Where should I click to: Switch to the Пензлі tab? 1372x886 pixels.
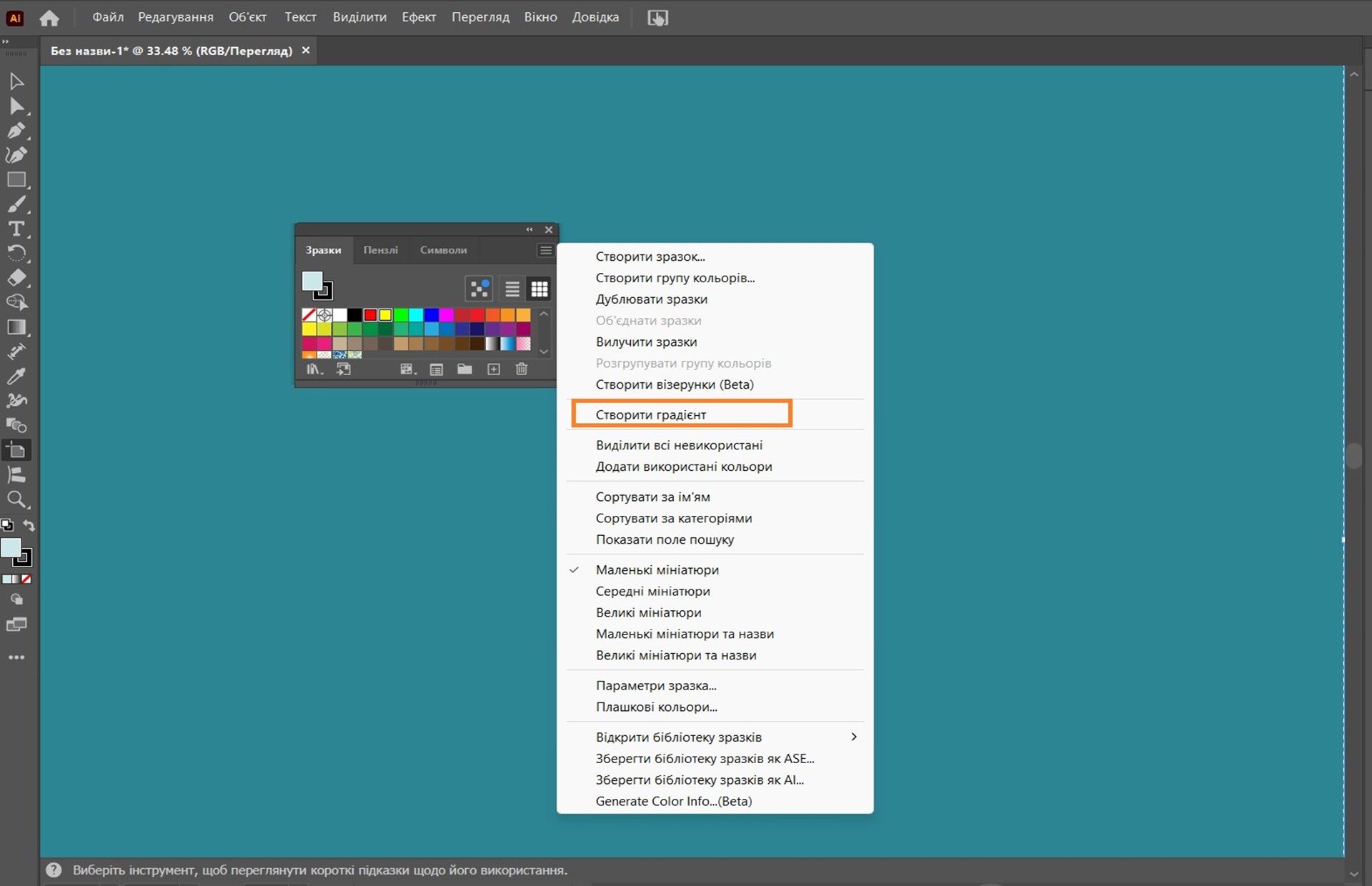click(x=380, y=250)
